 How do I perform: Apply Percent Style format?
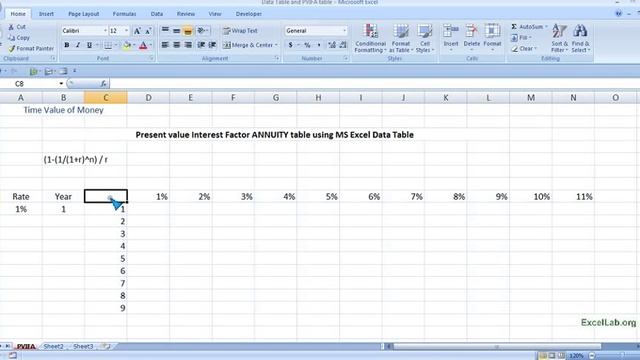[307, 45]
